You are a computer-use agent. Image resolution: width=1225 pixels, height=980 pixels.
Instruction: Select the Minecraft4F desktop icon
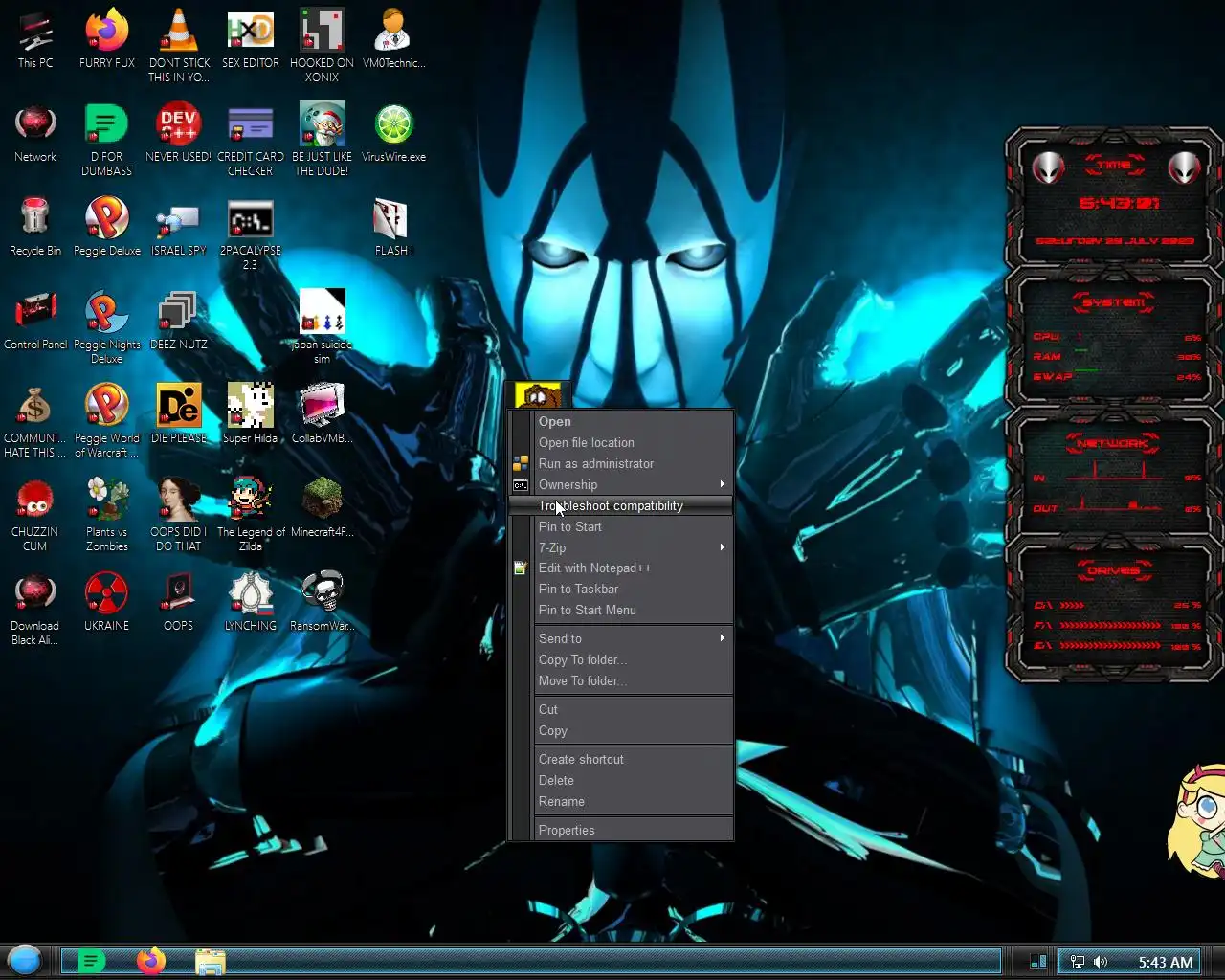tap(322, 508)
